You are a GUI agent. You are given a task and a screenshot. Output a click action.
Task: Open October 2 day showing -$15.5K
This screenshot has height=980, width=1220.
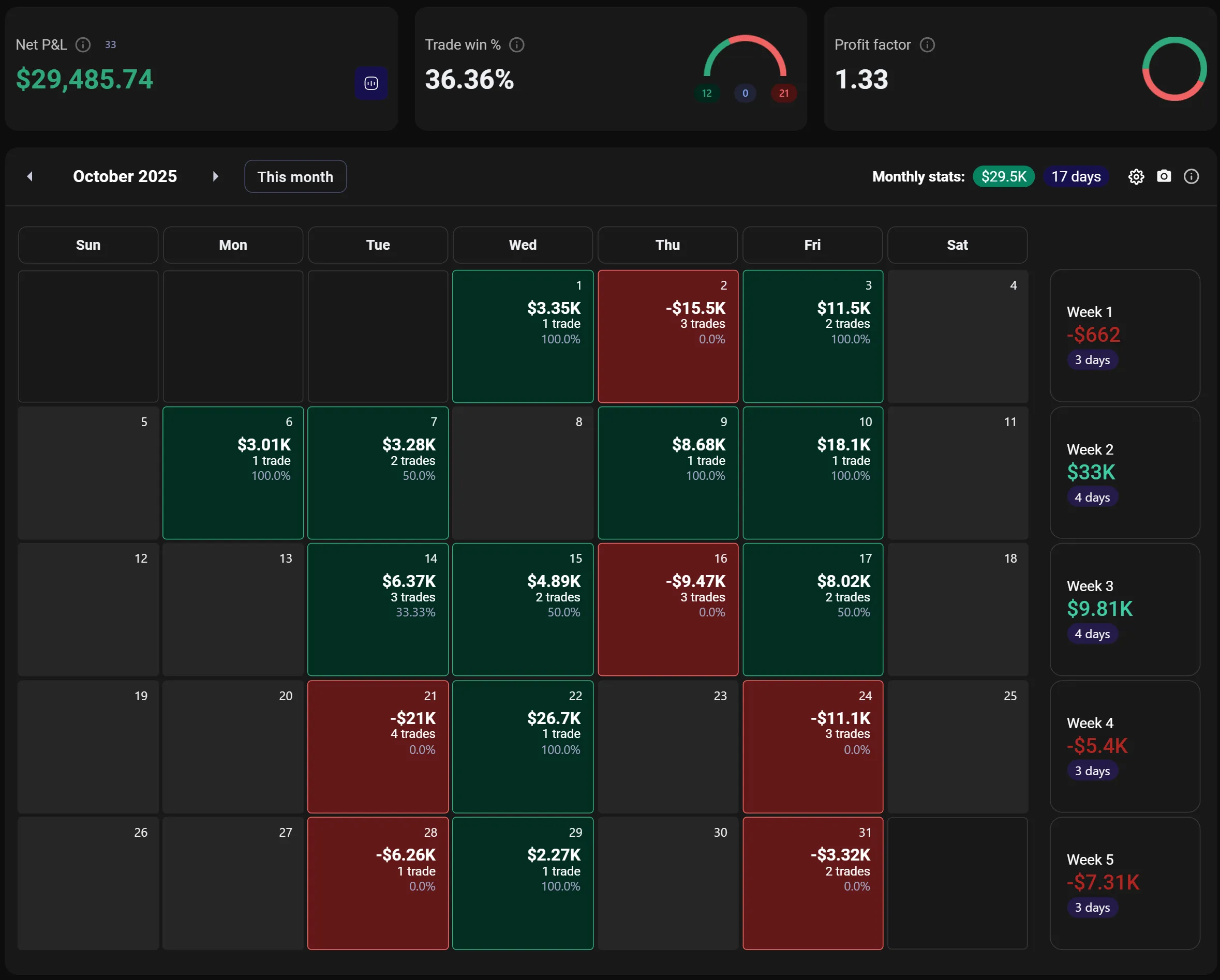(x=668, y=337)
